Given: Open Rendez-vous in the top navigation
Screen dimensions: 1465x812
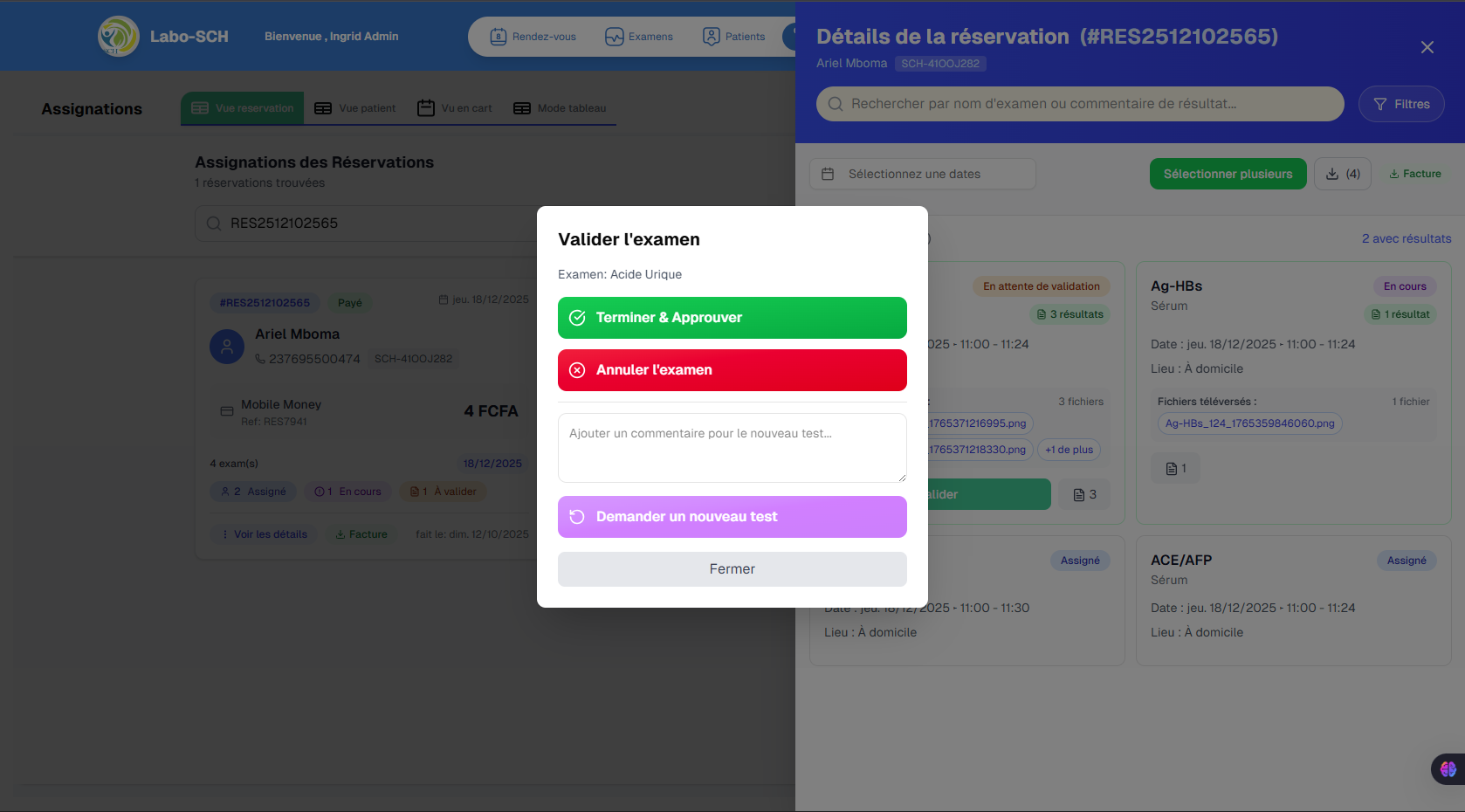Looking at the screenshot, I should tap(533, 37).
